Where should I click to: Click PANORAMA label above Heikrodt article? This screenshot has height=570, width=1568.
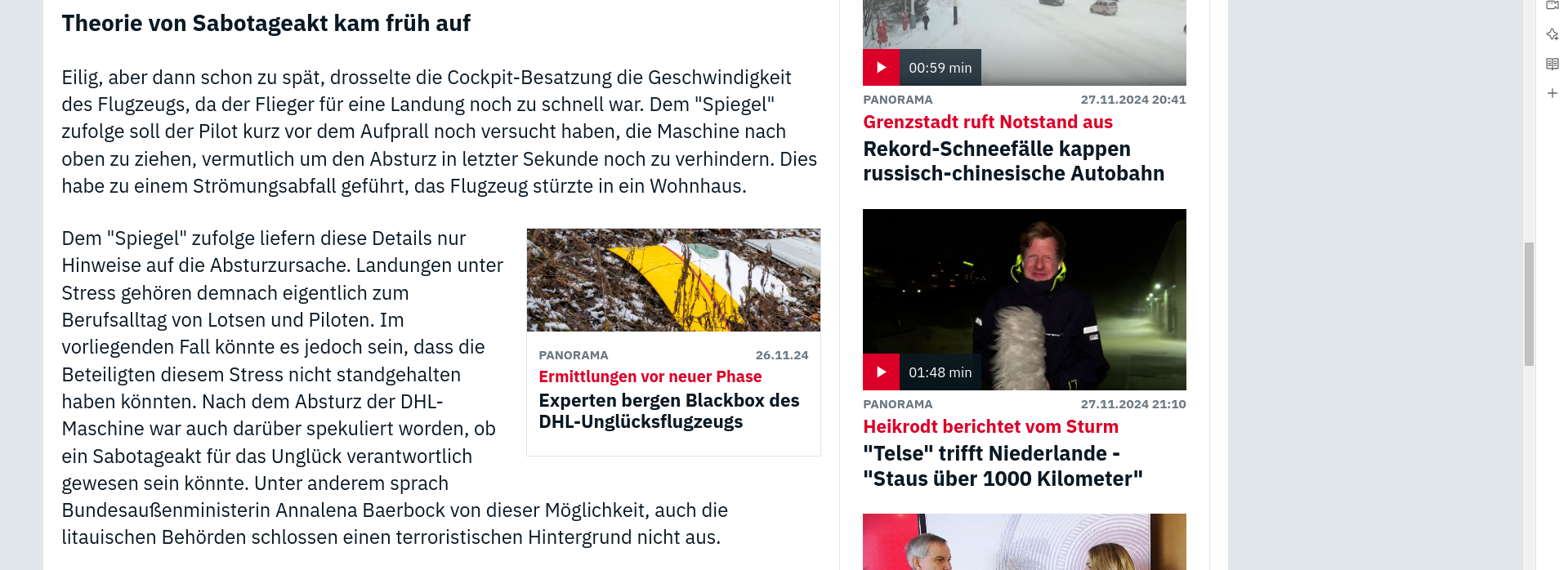(898, 404)
